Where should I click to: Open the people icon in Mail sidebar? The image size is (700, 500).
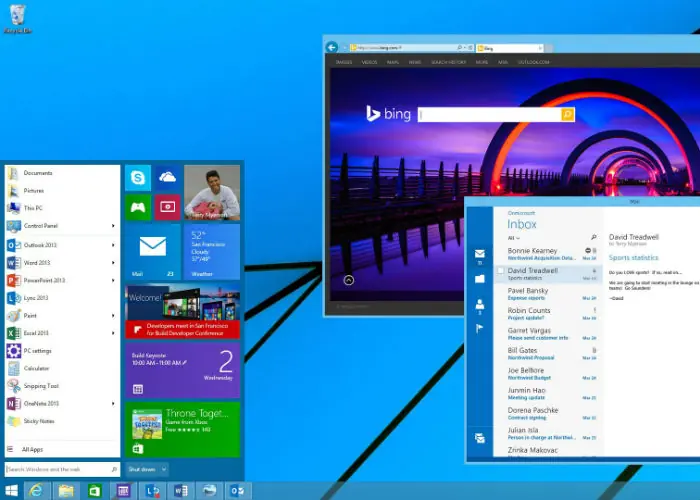point(480,304)
